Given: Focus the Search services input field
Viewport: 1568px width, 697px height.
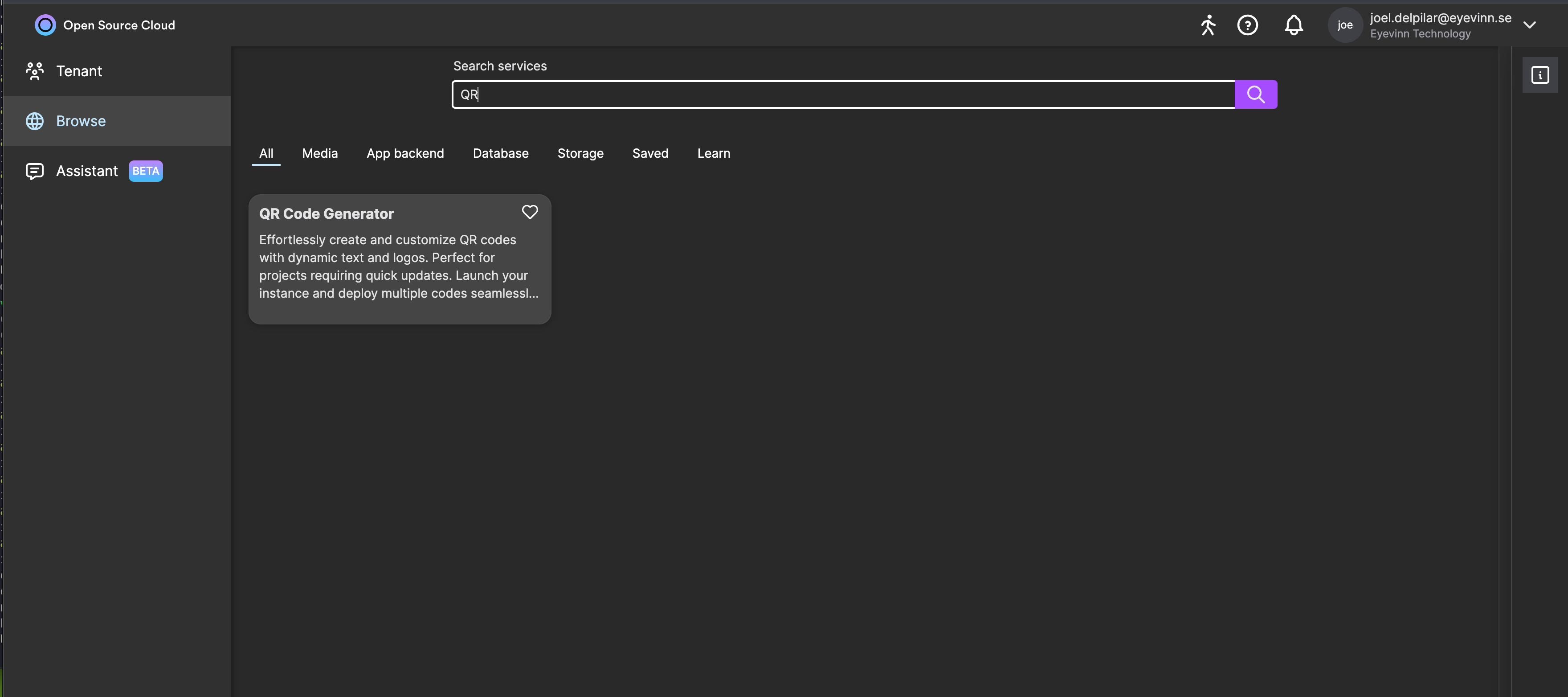Looking at the screenshot, I should click(843, 94).
